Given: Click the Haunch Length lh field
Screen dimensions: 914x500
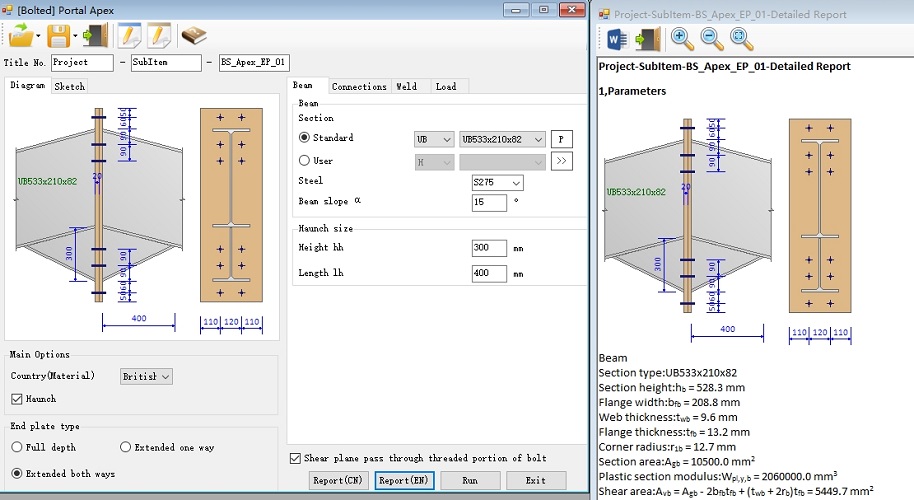Looking at the screenshot, I should click(x=489, y=273).
